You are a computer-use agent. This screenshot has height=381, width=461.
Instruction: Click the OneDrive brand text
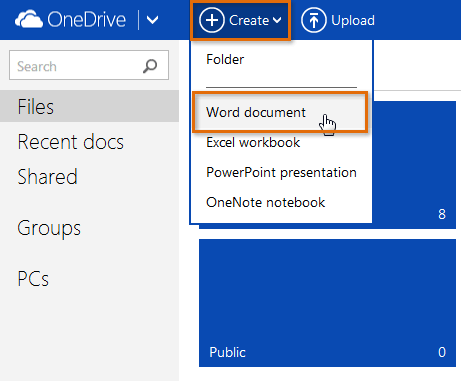tap(87, 19)
